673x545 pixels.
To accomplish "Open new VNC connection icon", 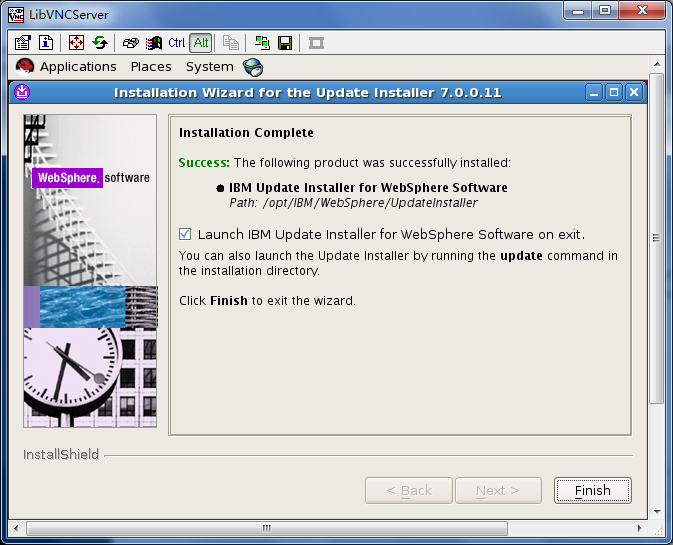I will (262, 42).
